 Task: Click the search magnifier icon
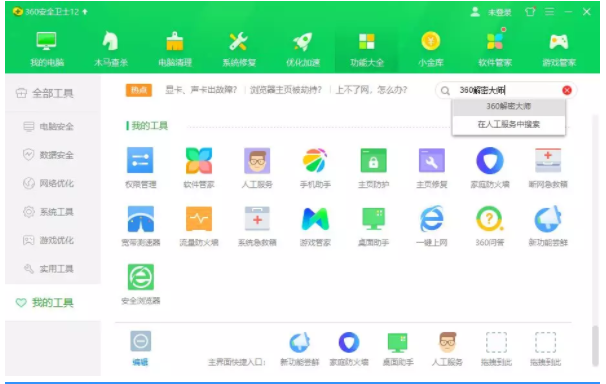tap(445, 90)
